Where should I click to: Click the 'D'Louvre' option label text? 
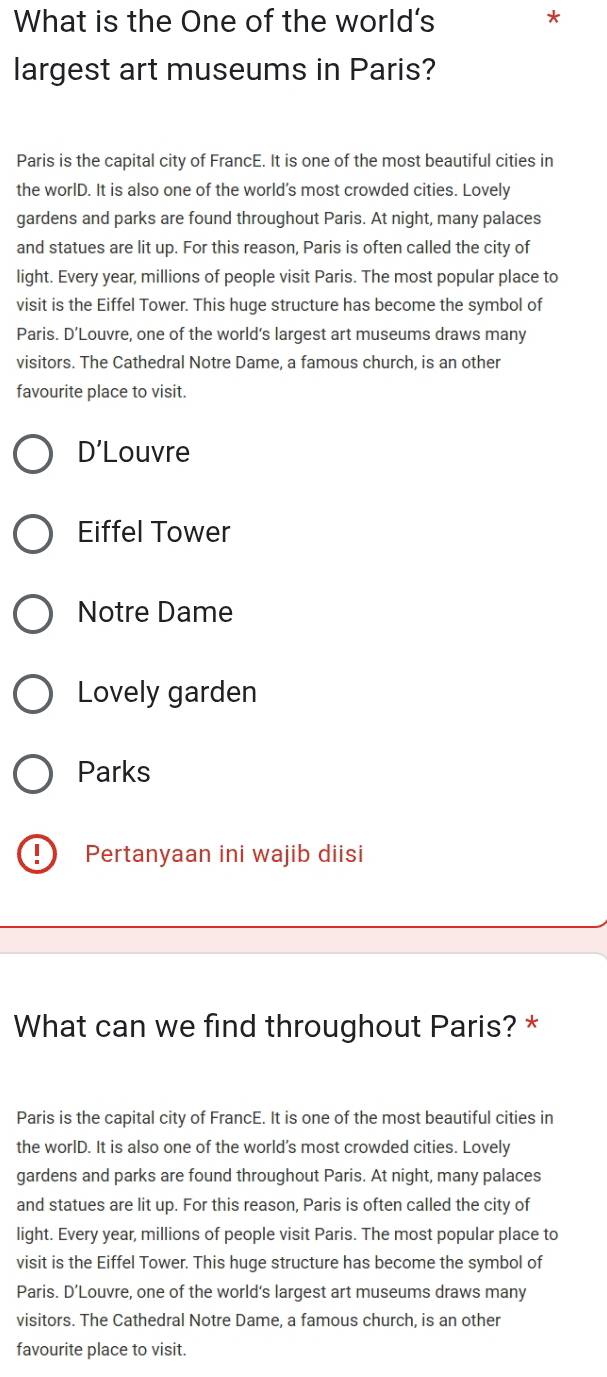tap(134, 453)
